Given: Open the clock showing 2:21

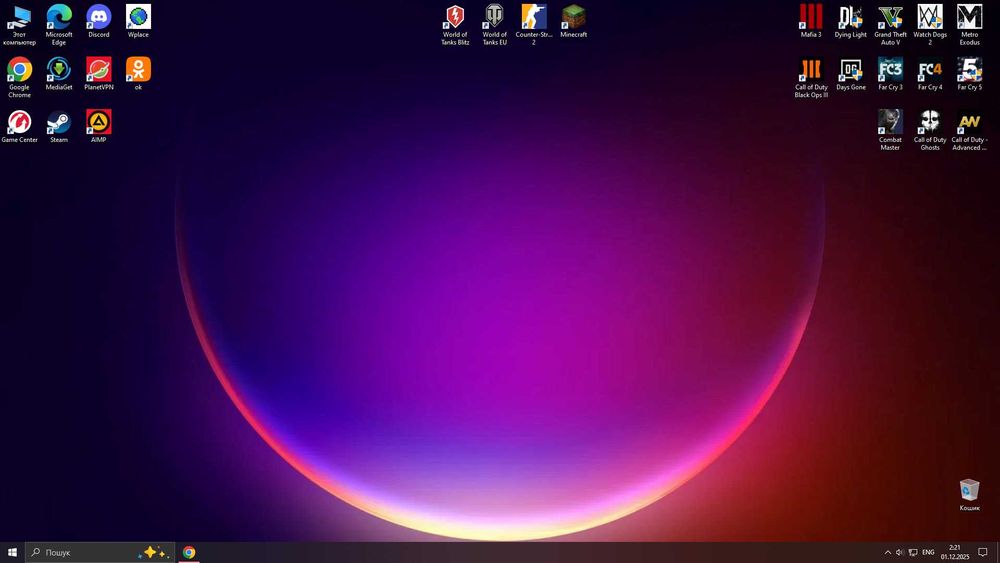Looking at the screenshot, I should [955, 552].
